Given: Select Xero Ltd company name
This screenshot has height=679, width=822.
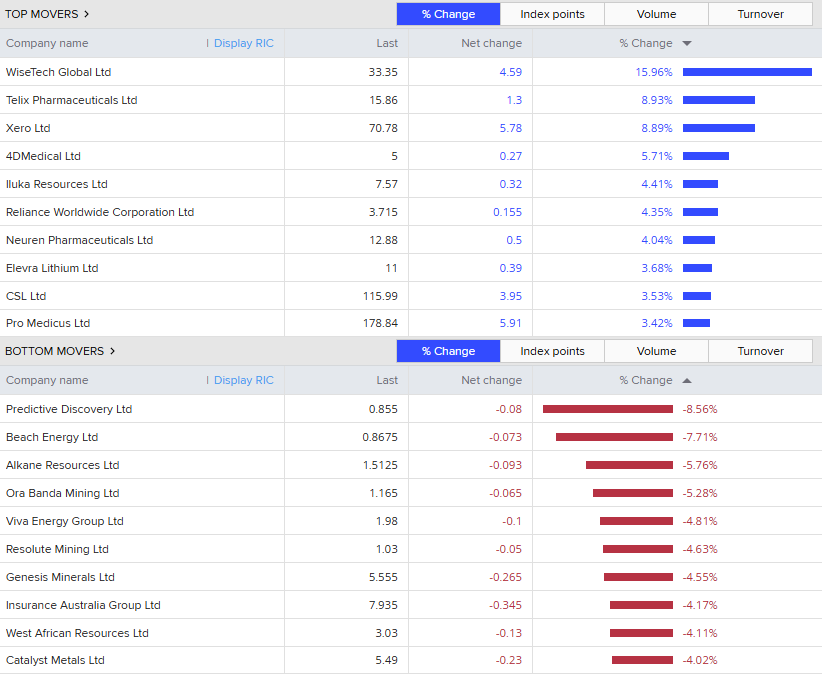Looking at the screenshot, I should (28, 128).
